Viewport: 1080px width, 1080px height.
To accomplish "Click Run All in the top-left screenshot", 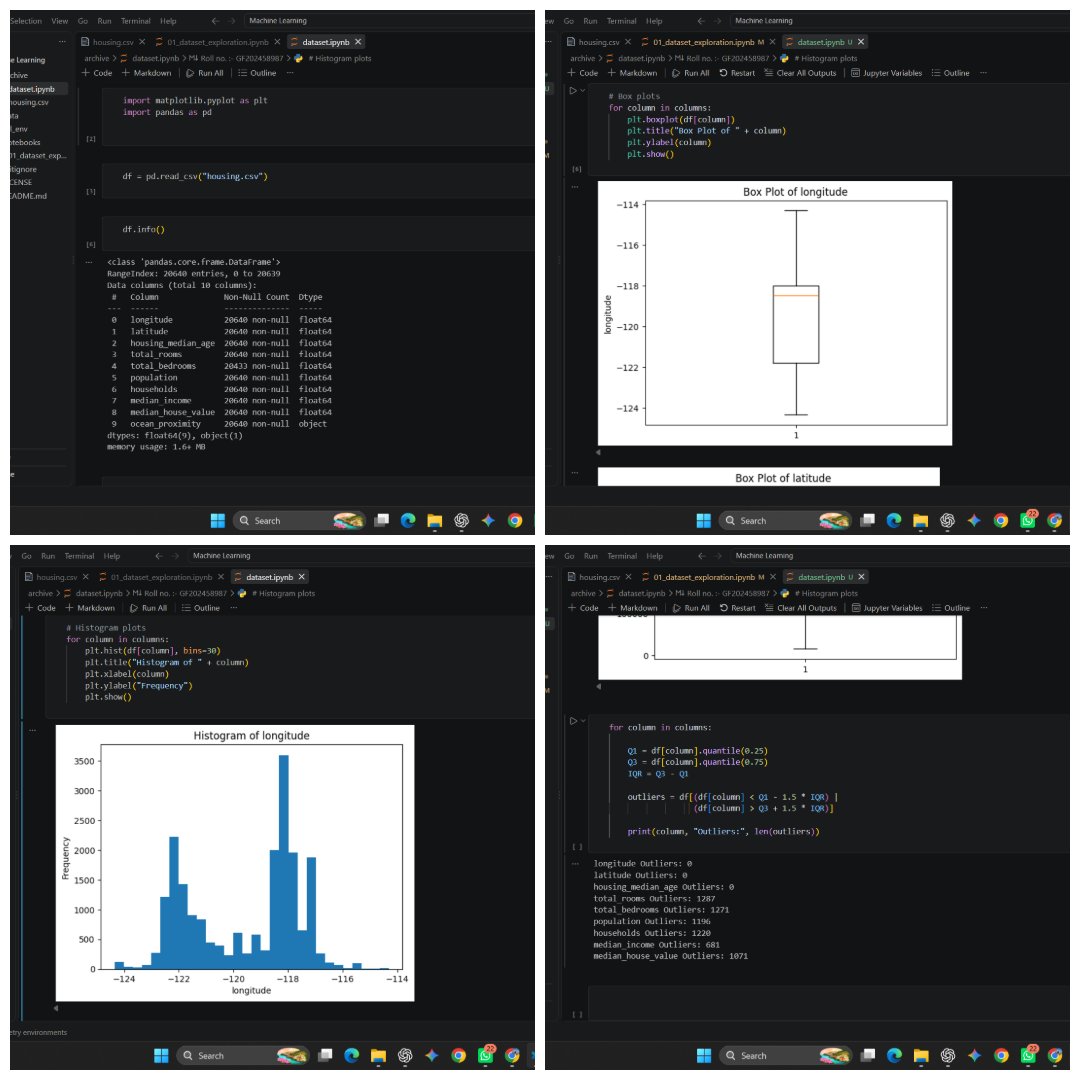I will (x=205, y=73).
